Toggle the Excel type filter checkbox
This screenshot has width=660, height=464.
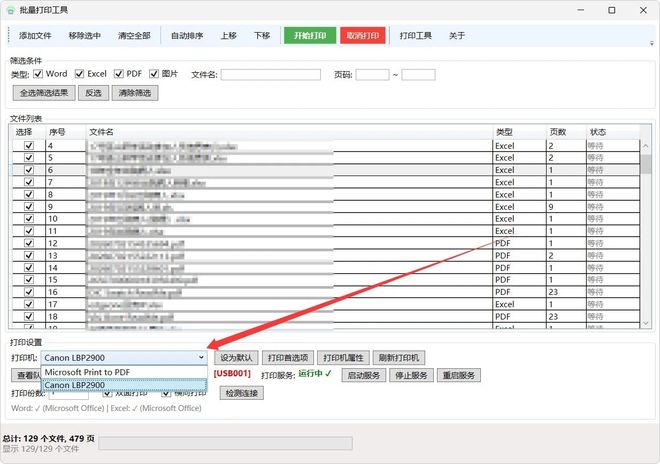(79, 74)
